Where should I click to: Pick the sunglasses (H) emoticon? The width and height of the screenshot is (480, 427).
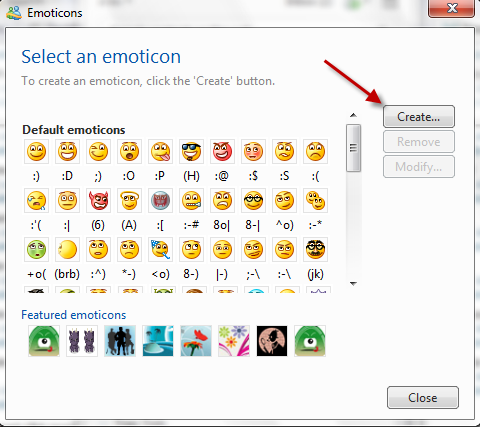191,151
